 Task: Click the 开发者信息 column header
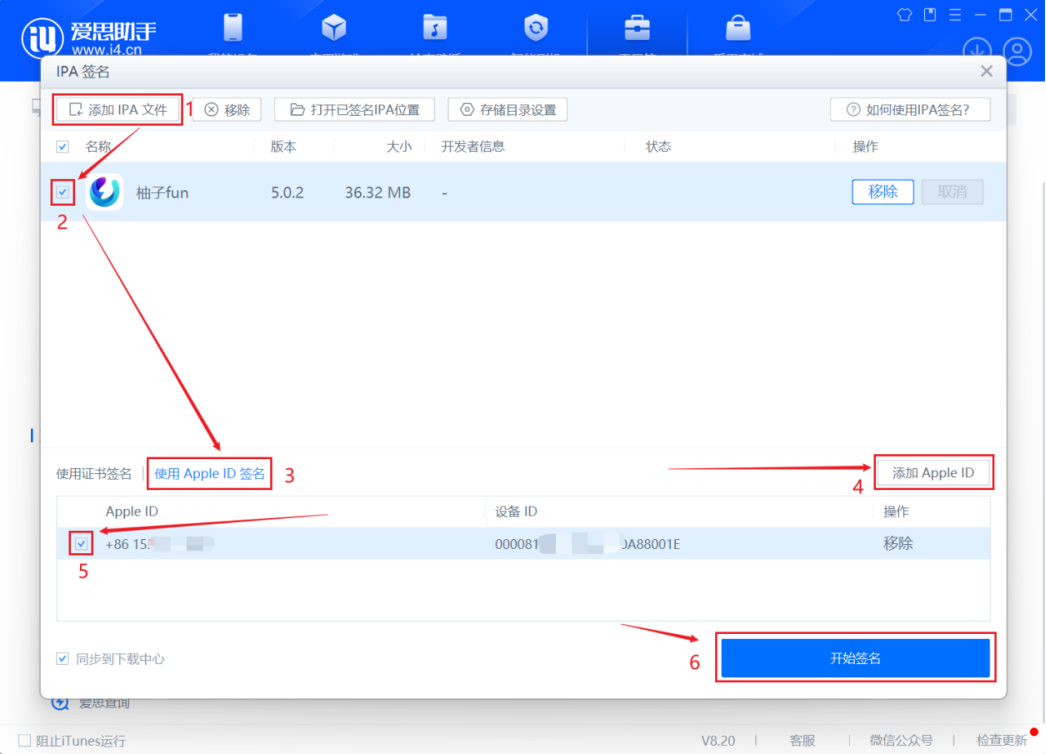[x=473, y=147]
